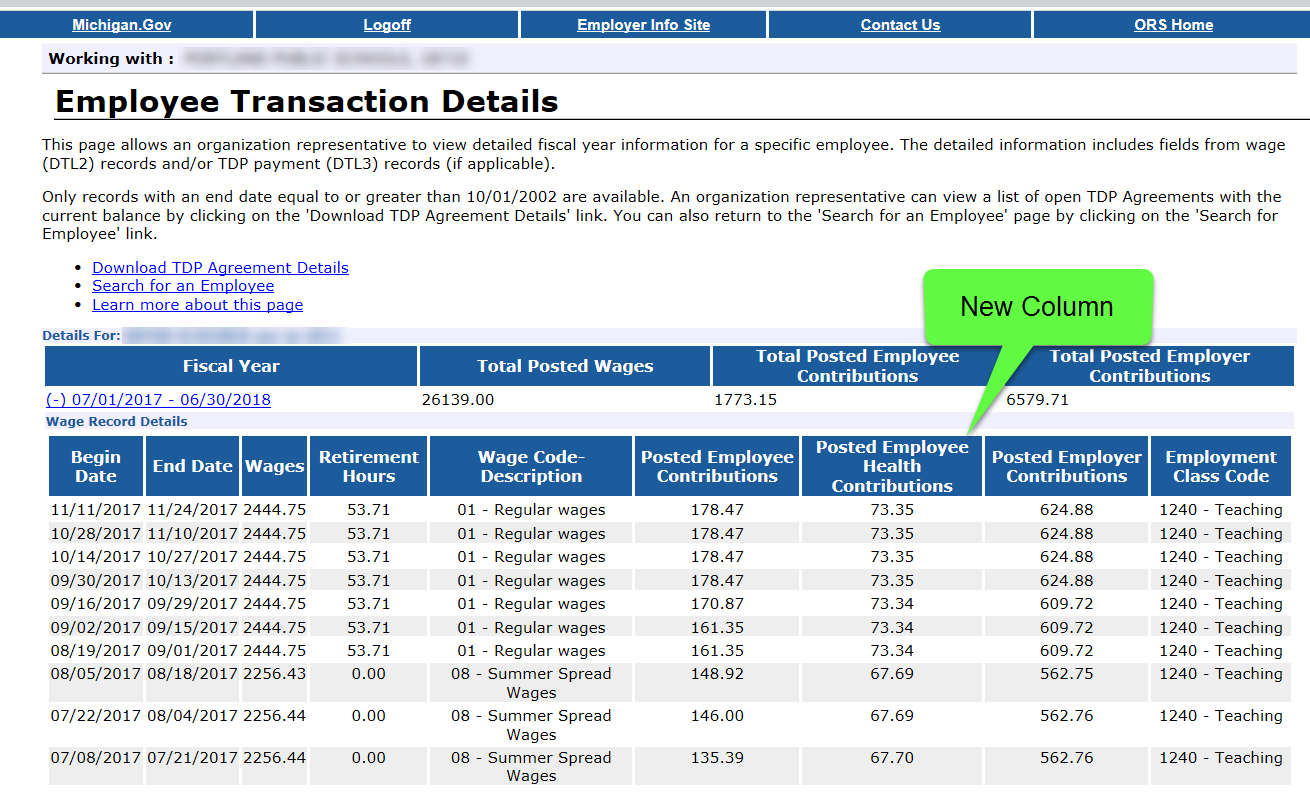Viewport: 1310px width, 792px height.
Task: Click the Total Posted Wages header
Action: click(565, 366)
